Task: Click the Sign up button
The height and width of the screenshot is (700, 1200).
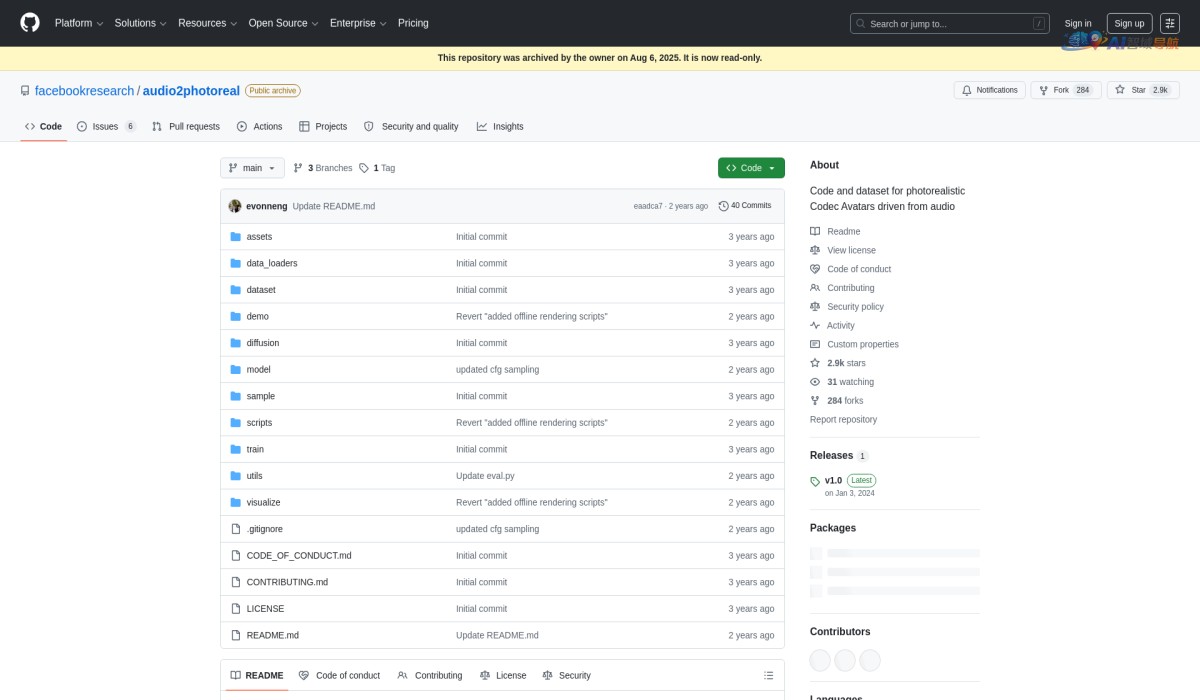Action: tap(1129, 23)
